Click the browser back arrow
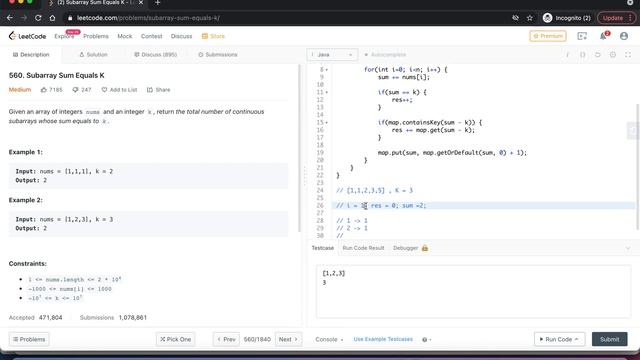 tap(10, 18)
